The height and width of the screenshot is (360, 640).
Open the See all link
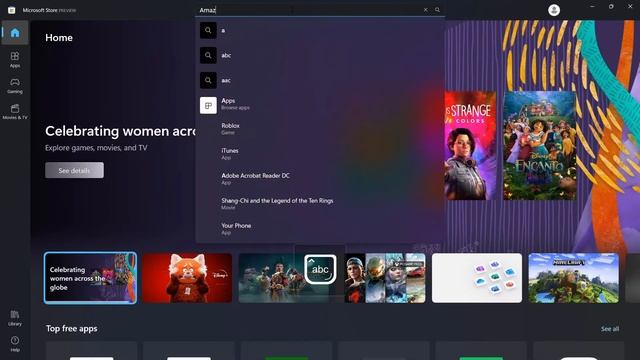610,329
